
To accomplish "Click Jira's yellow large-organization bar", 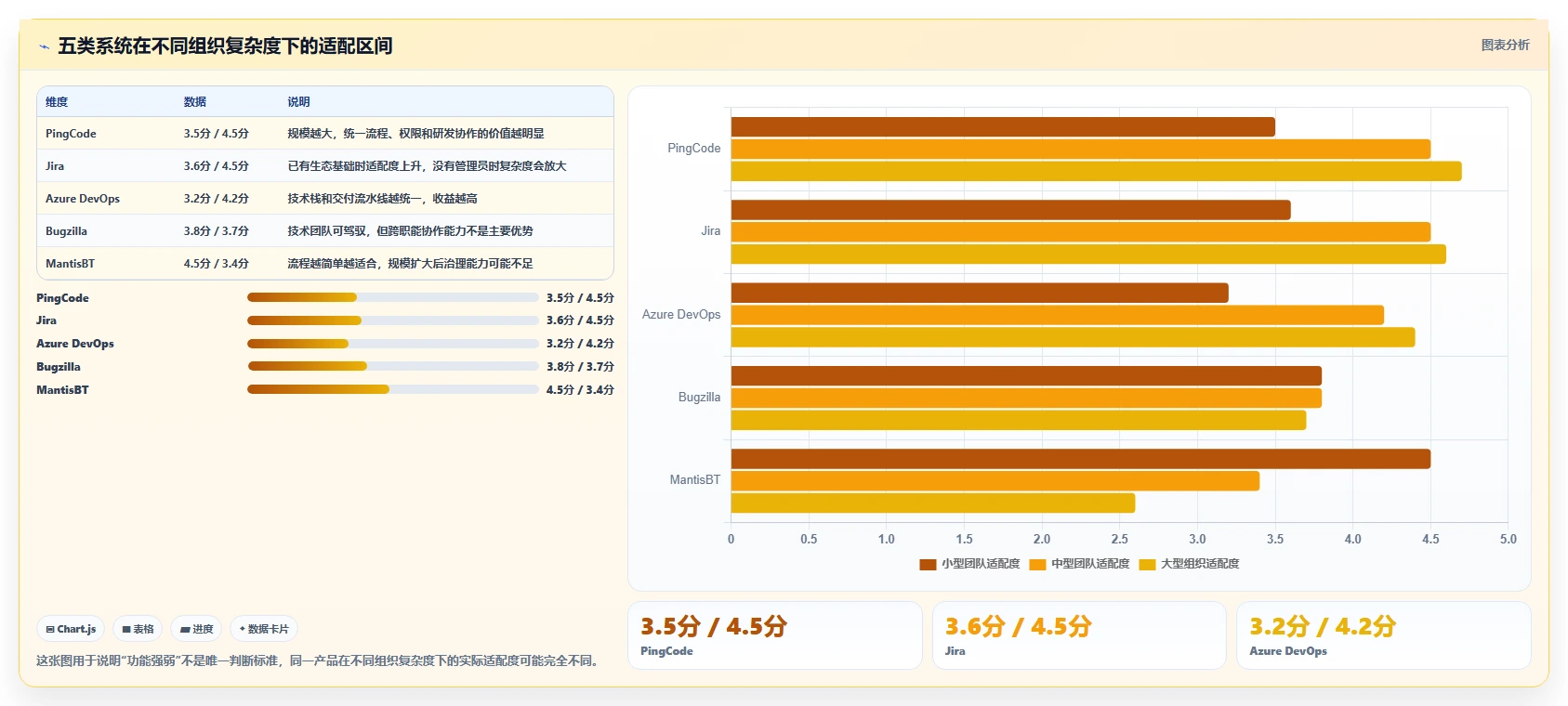I will pyautogui.click(x=1088, y=254).
